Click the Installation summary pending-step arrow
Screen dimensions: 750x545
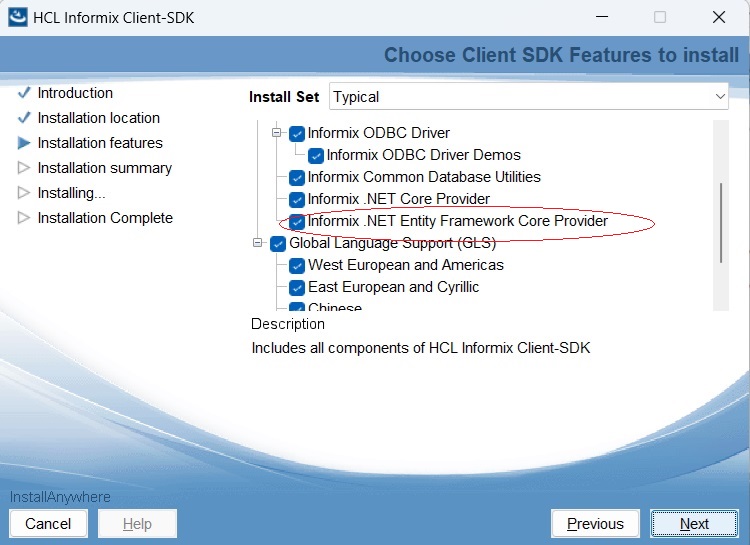tap(23, 167)
